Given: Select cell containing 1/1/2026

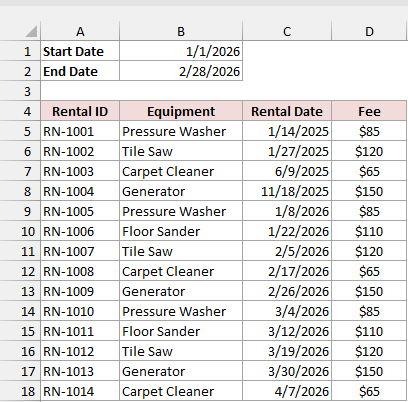Looking at the screenshot, I should pyautogui.click(x=181, y=51).
